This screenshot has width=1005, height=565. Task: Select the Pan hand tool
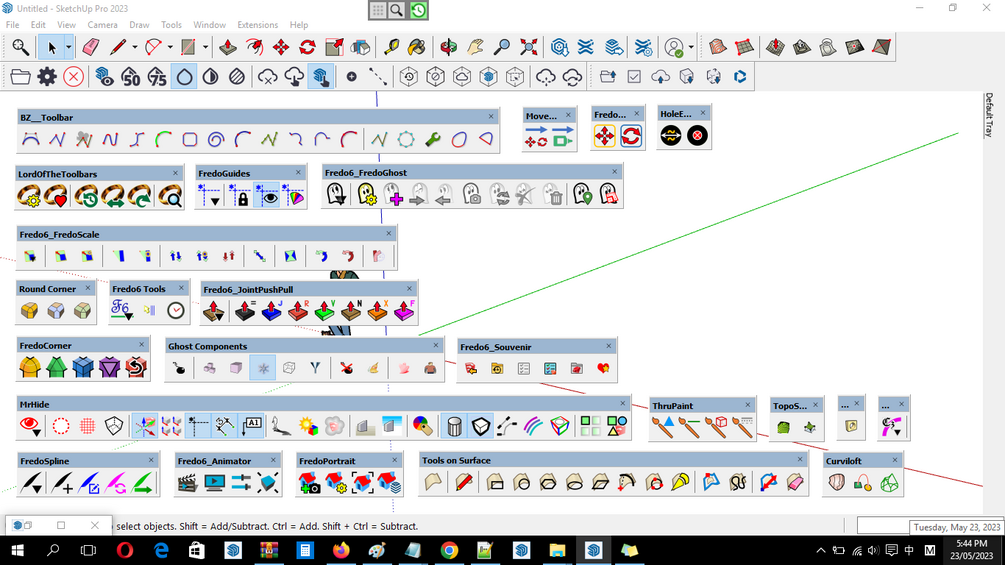tap(475, 47)
